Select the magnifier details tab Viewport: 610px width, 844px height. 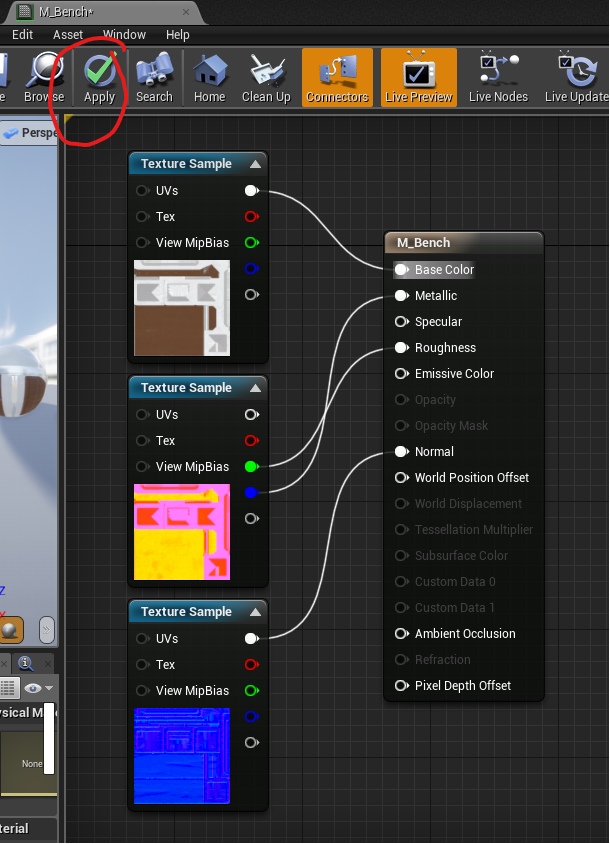(x=25, y=663)
